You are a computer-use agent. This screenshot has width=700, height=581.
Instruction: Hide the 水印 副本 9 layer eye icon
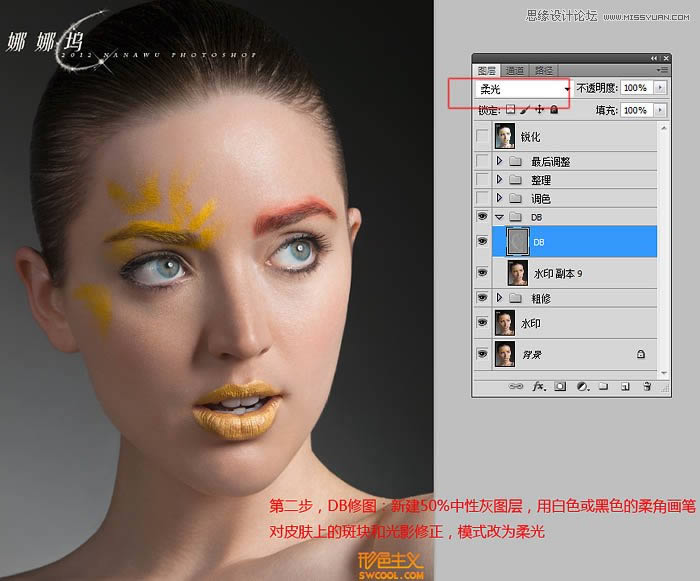point(484,272)
